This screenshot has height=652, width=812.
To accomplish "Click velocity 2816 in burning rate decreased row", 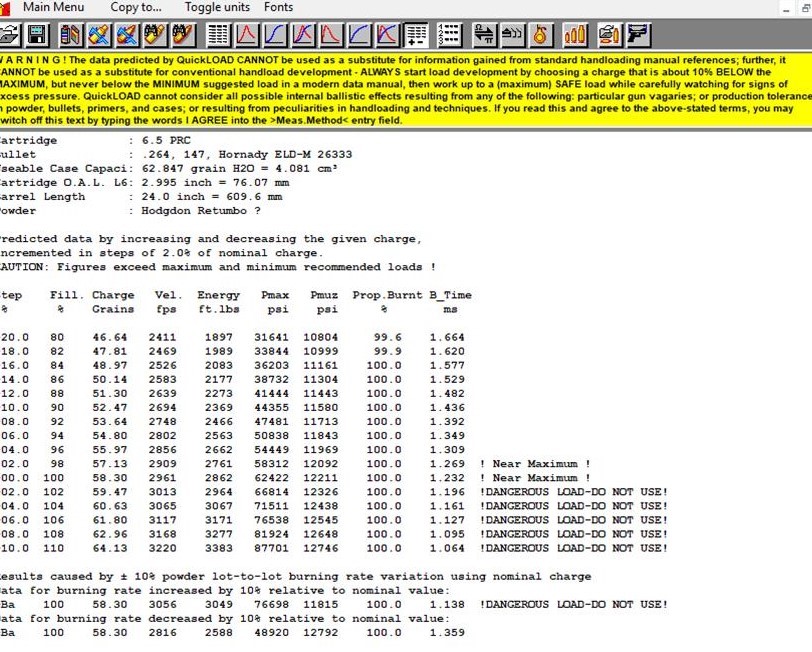I will 162,633.
